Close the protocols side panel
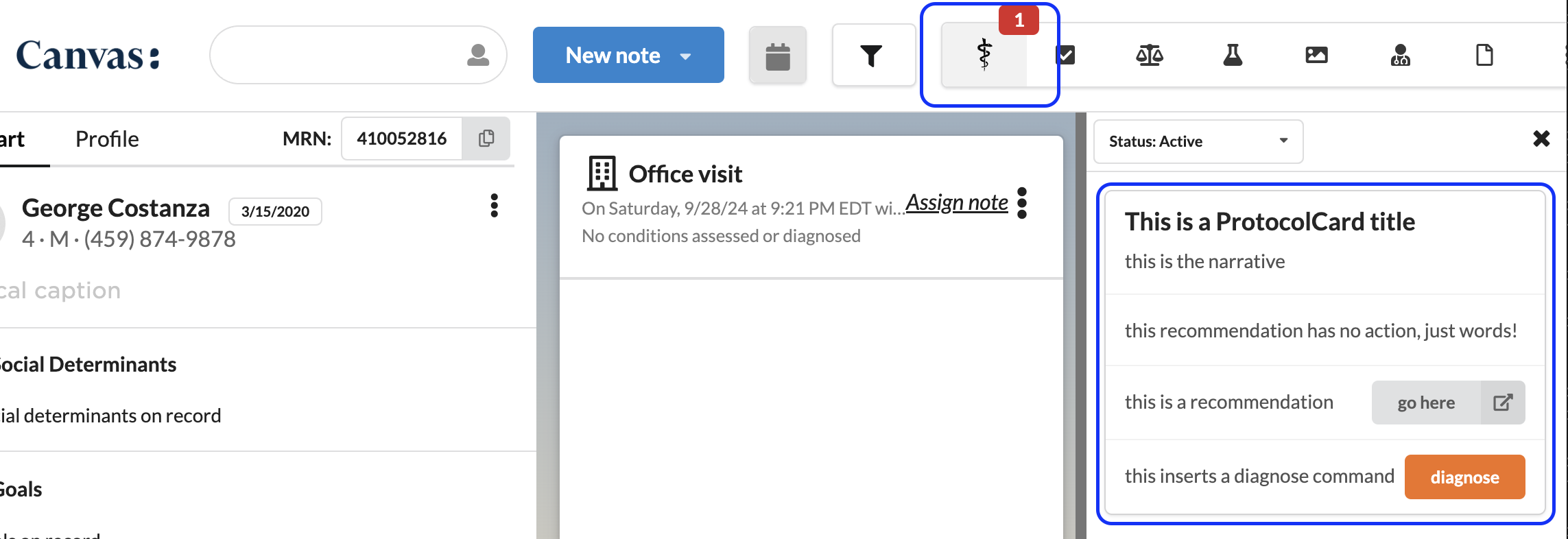Viewport: 1568px width, 539px height. 1541,139
